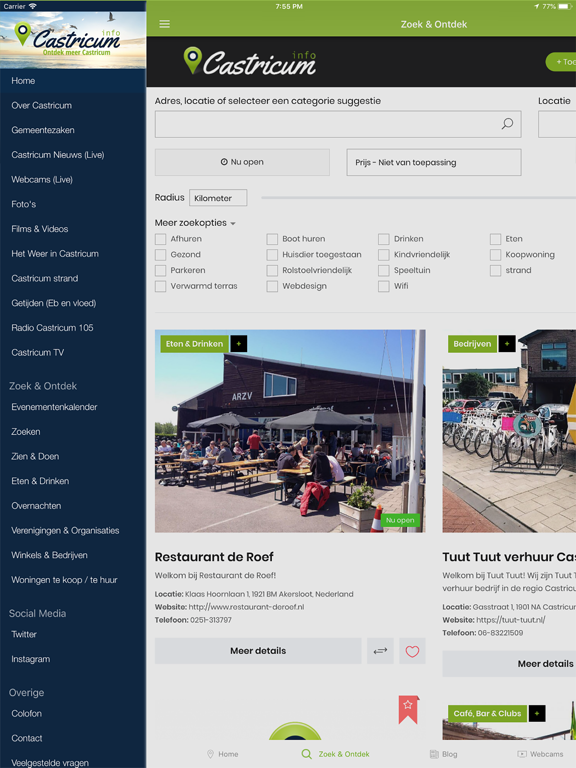Tap the search magnifier icon in address field

coord(507,124)
